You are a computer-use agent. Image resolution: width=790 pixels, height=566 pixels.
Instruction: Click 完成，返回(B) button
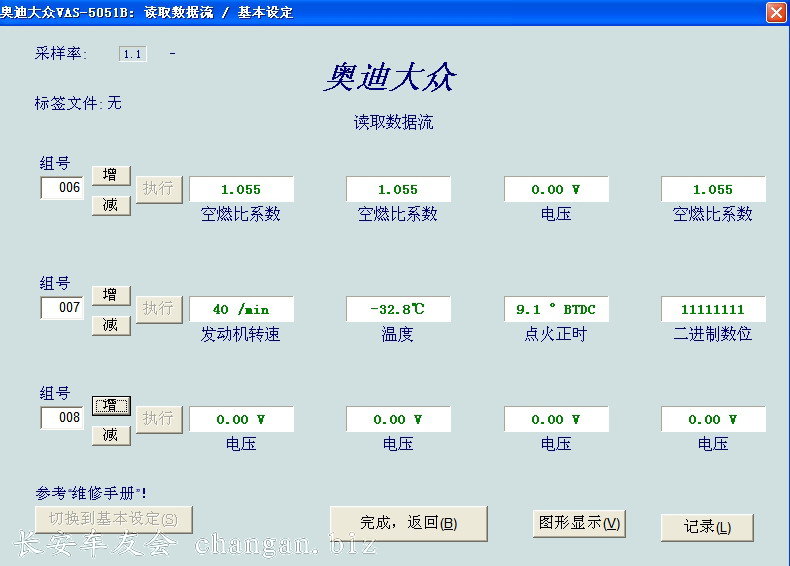[409, 524]
